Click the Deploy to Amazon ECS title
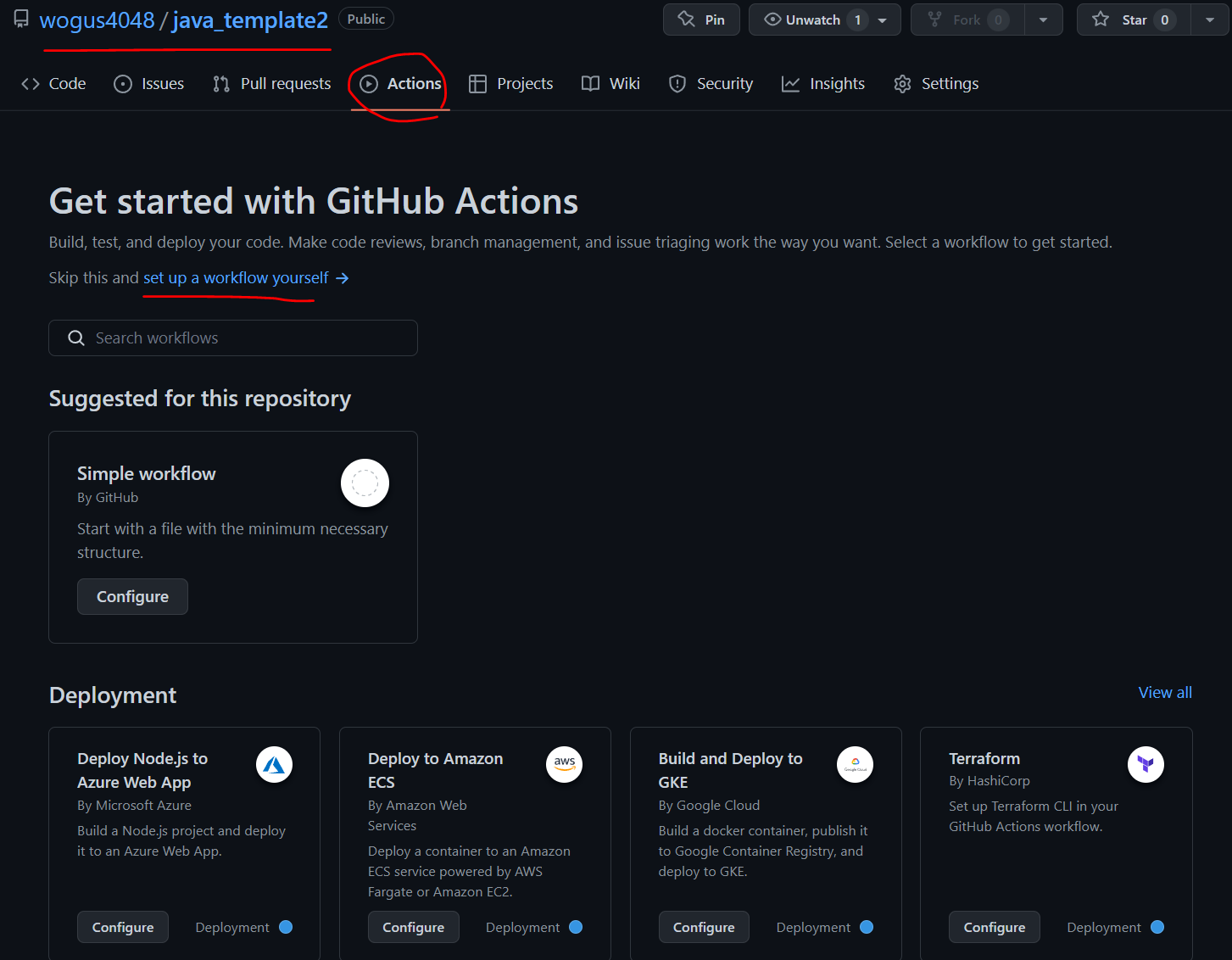Viewport: 1232px width, 960px height. point(436,771)
